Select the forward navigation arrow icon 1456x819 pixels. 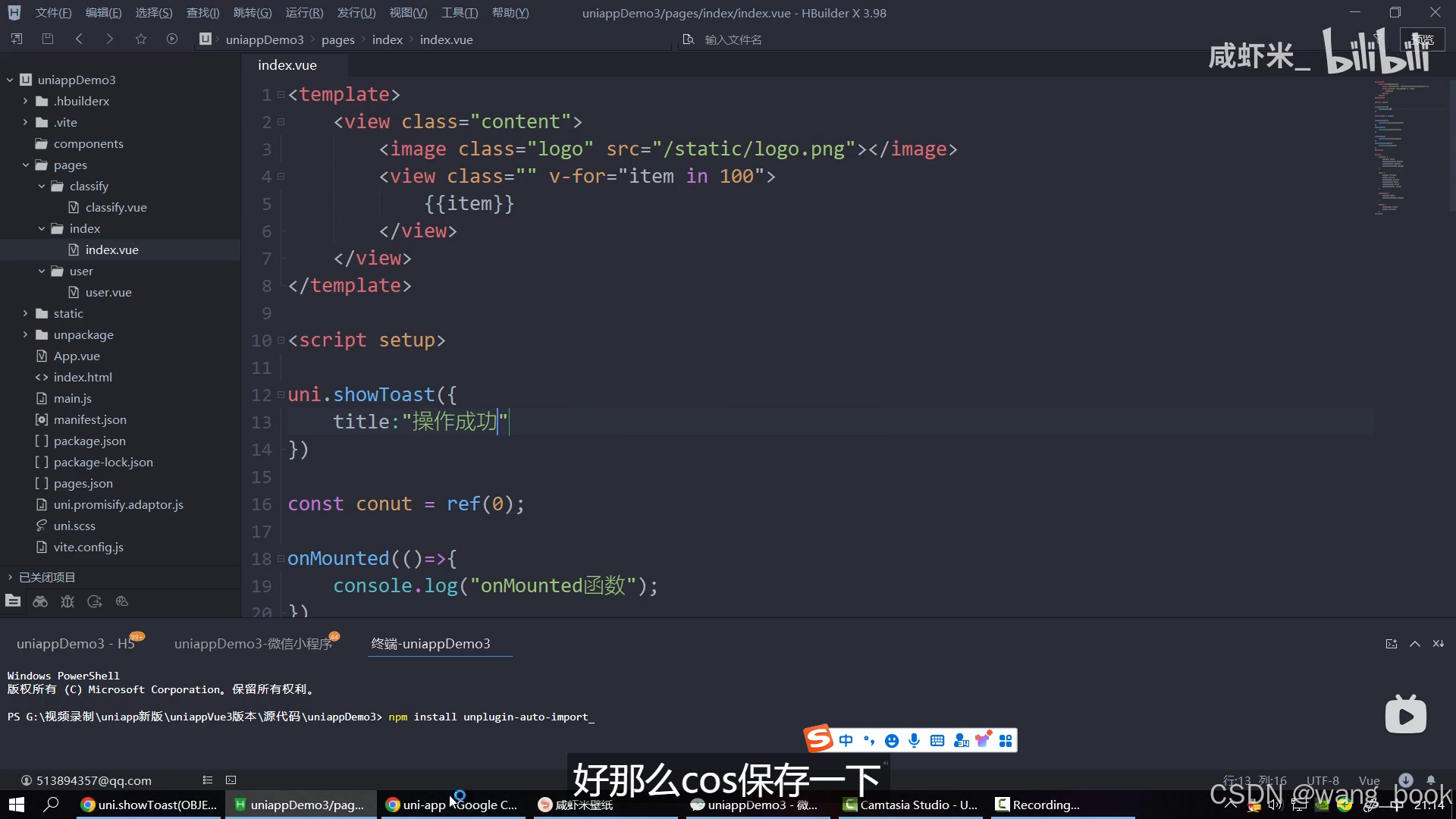(109, 40)
